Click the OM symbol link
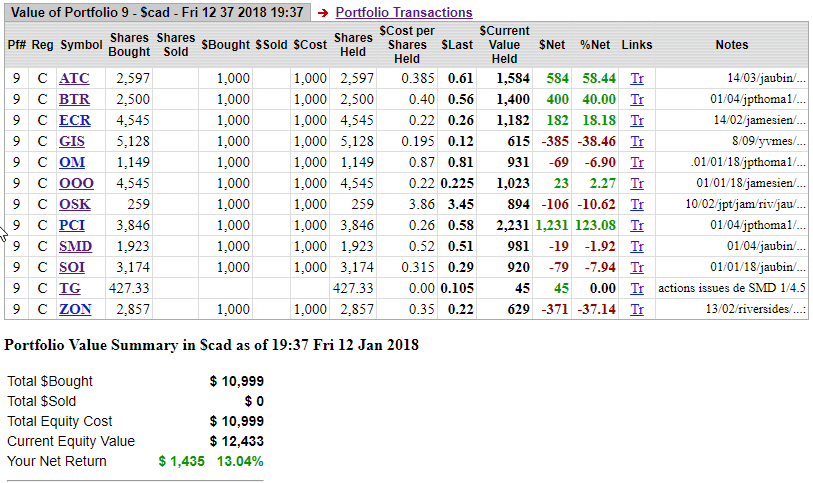Screen dimensions: 813x483 click(71, 162)
